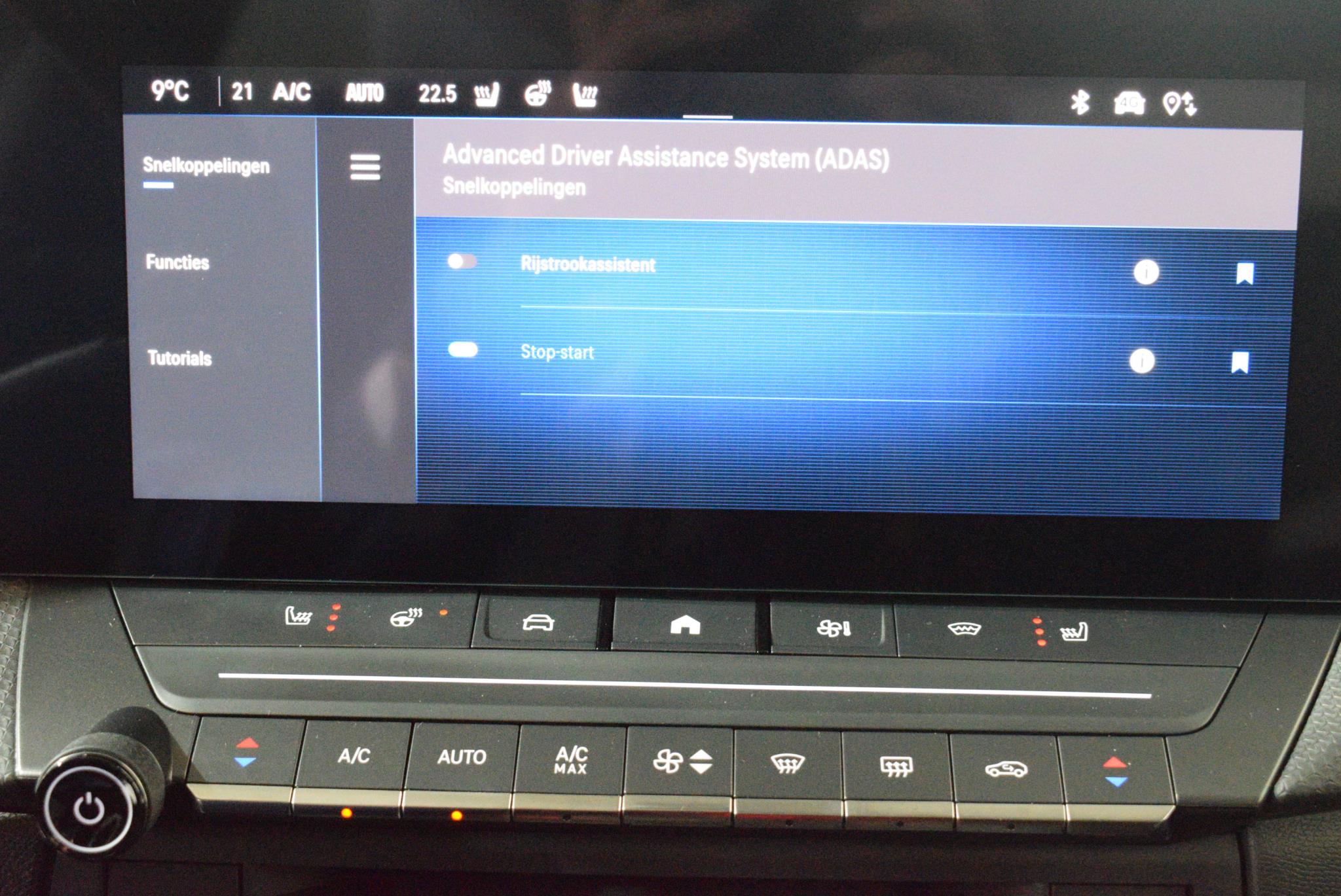Image resolution: width=1341 pixels, height=896 pixels.
Task: Tap left seat heating icon in status bar
Action: point(487,95)
